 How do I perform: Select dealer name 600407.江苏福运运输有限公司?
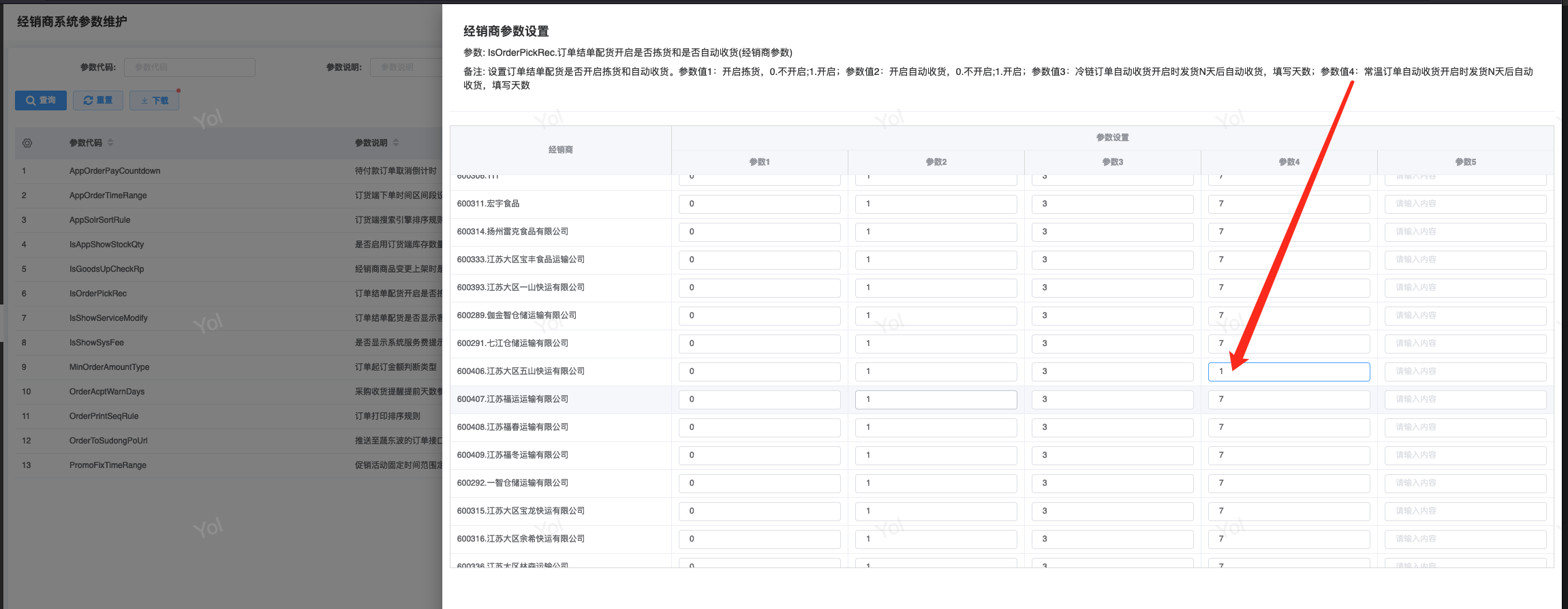click(512, 399)
